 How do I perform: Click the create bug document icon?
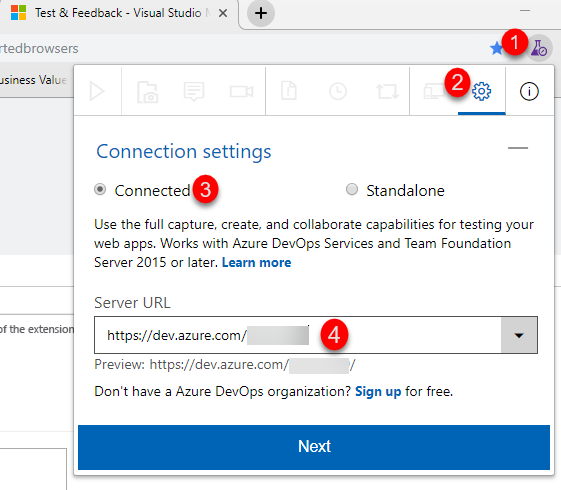click(289, 90)
